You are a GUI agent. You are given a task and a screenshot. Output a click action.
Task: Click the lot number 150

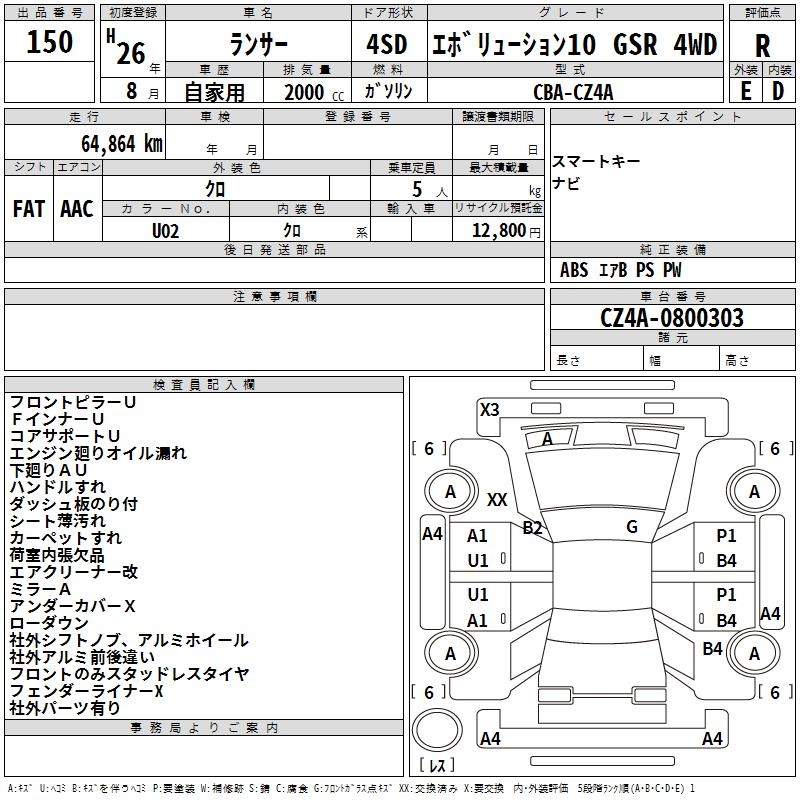coord(49,42)
